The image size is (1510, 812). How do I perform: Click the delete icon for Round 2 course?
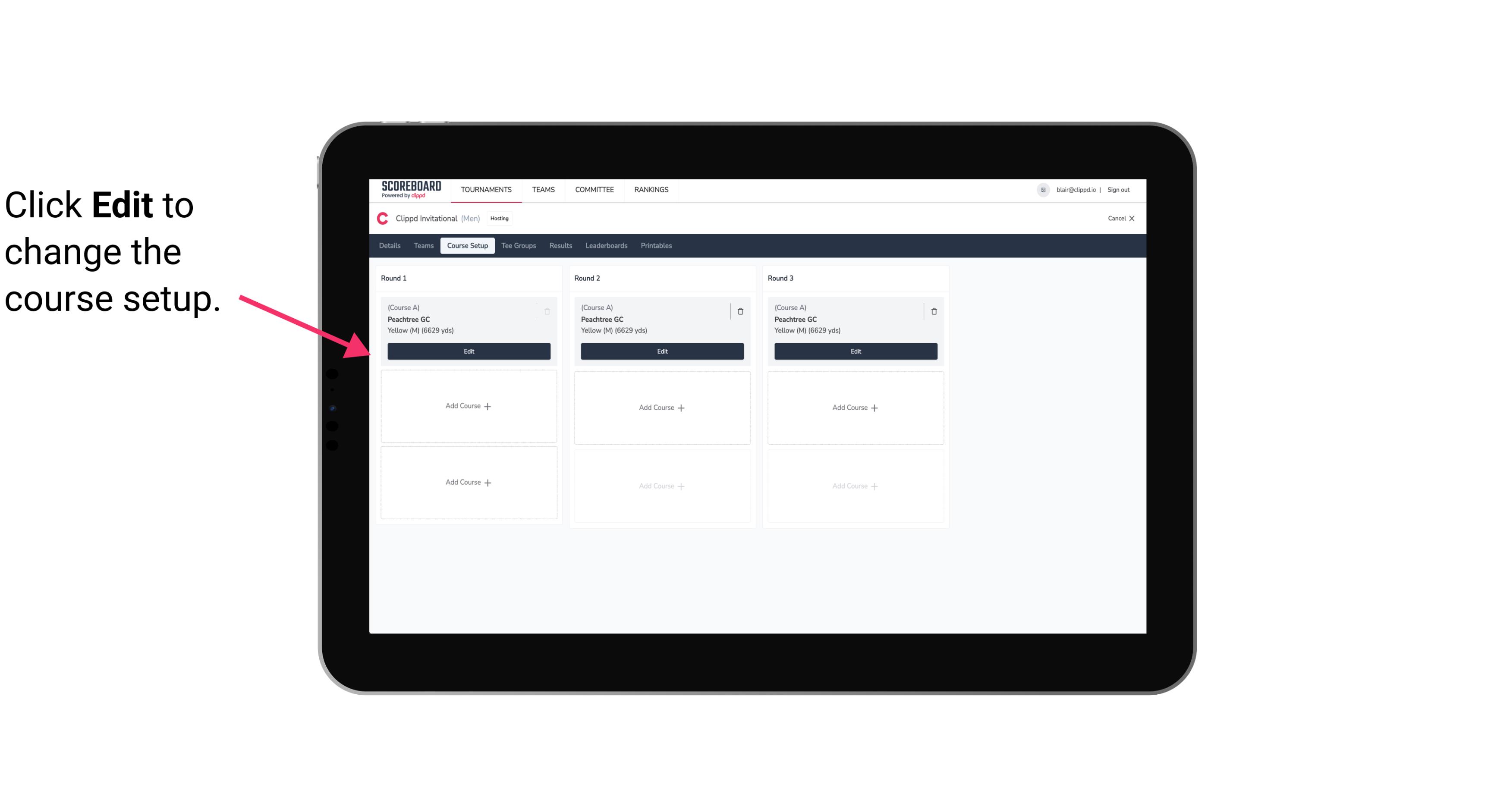pyautogui.click(x=740, y=311)
